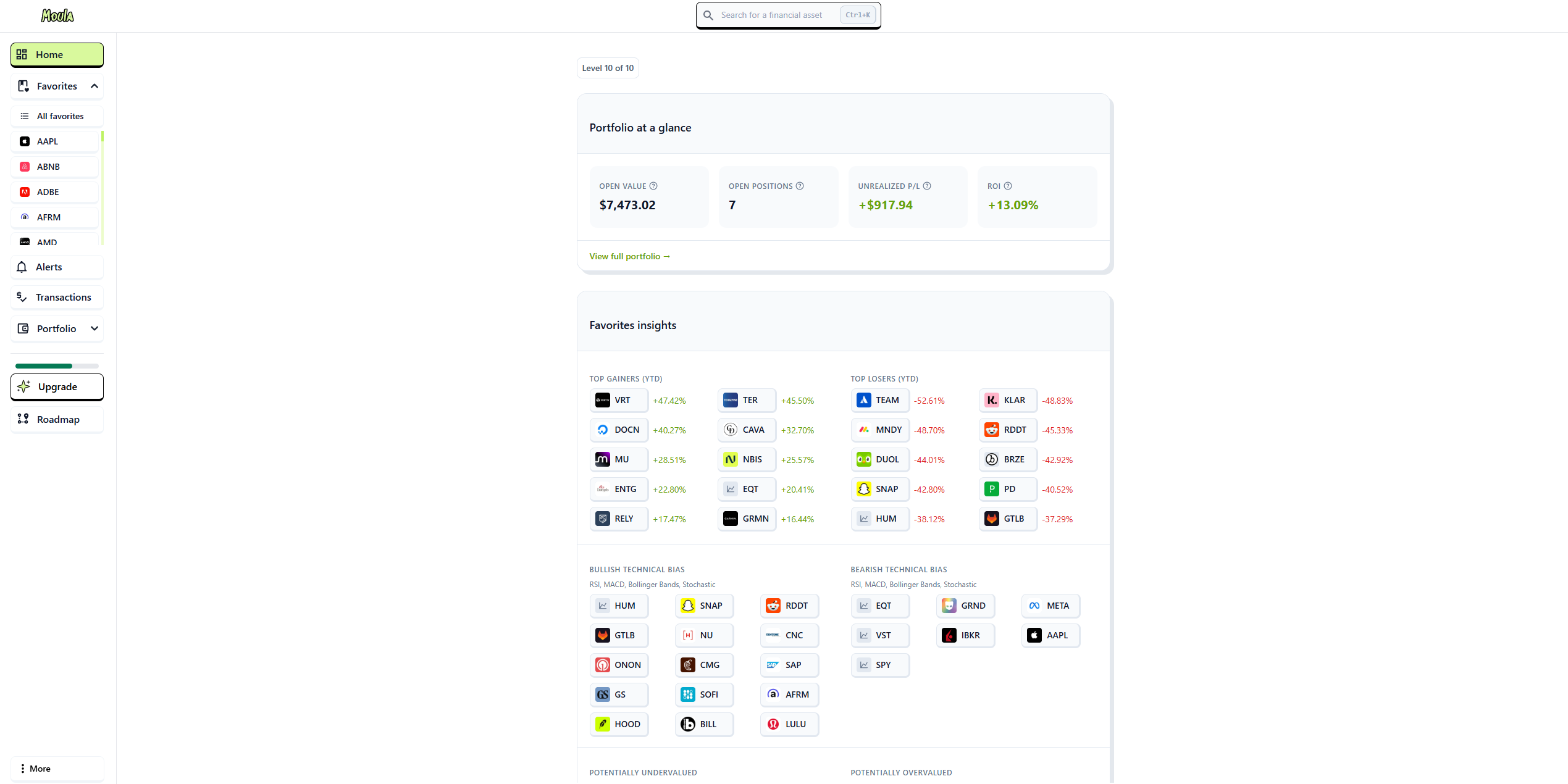The height and width of the screenshot is (784, 1568).
Task: Click the VRT logo in top gainers
Action: click(603, 400)
